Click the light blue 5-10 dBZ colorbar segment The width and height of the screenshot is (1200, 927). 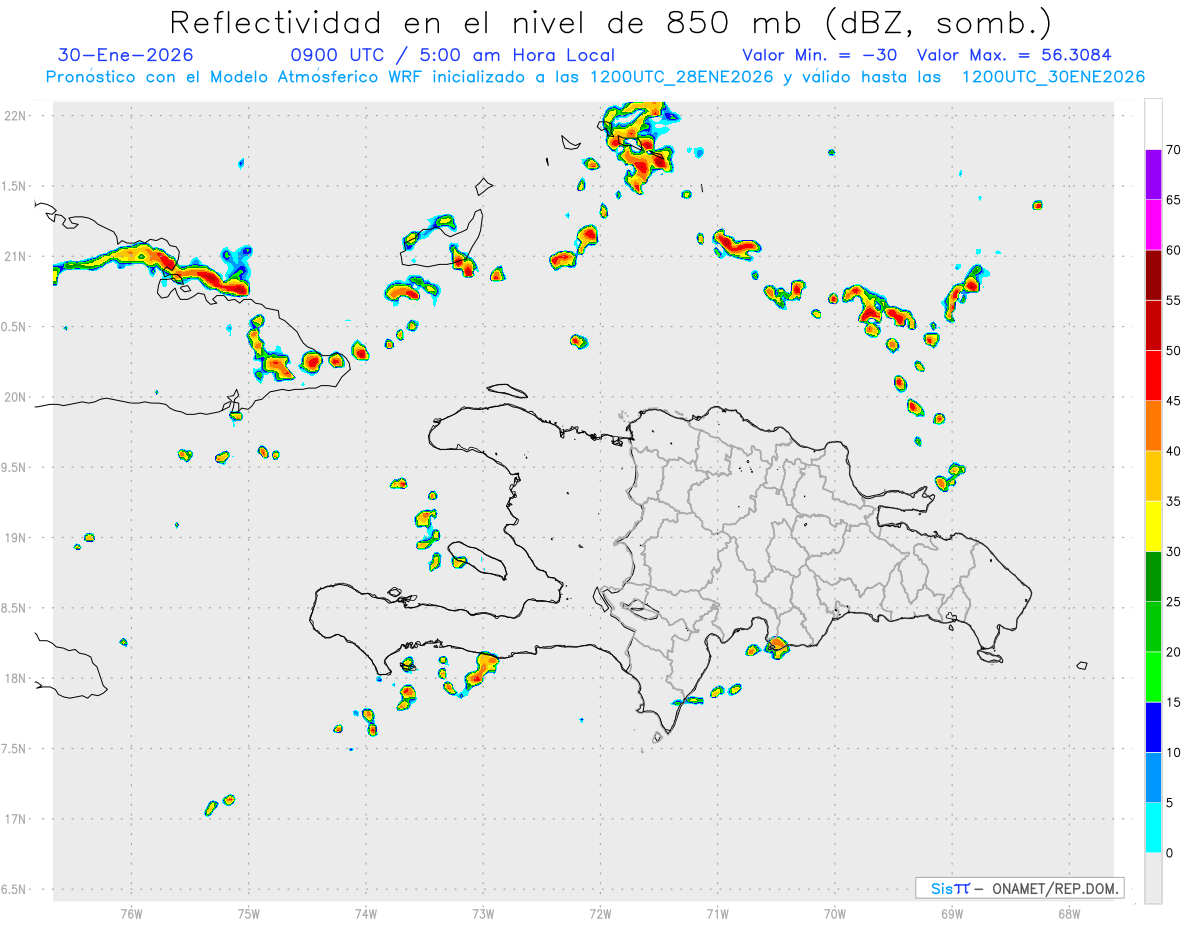pos(1153,778)
